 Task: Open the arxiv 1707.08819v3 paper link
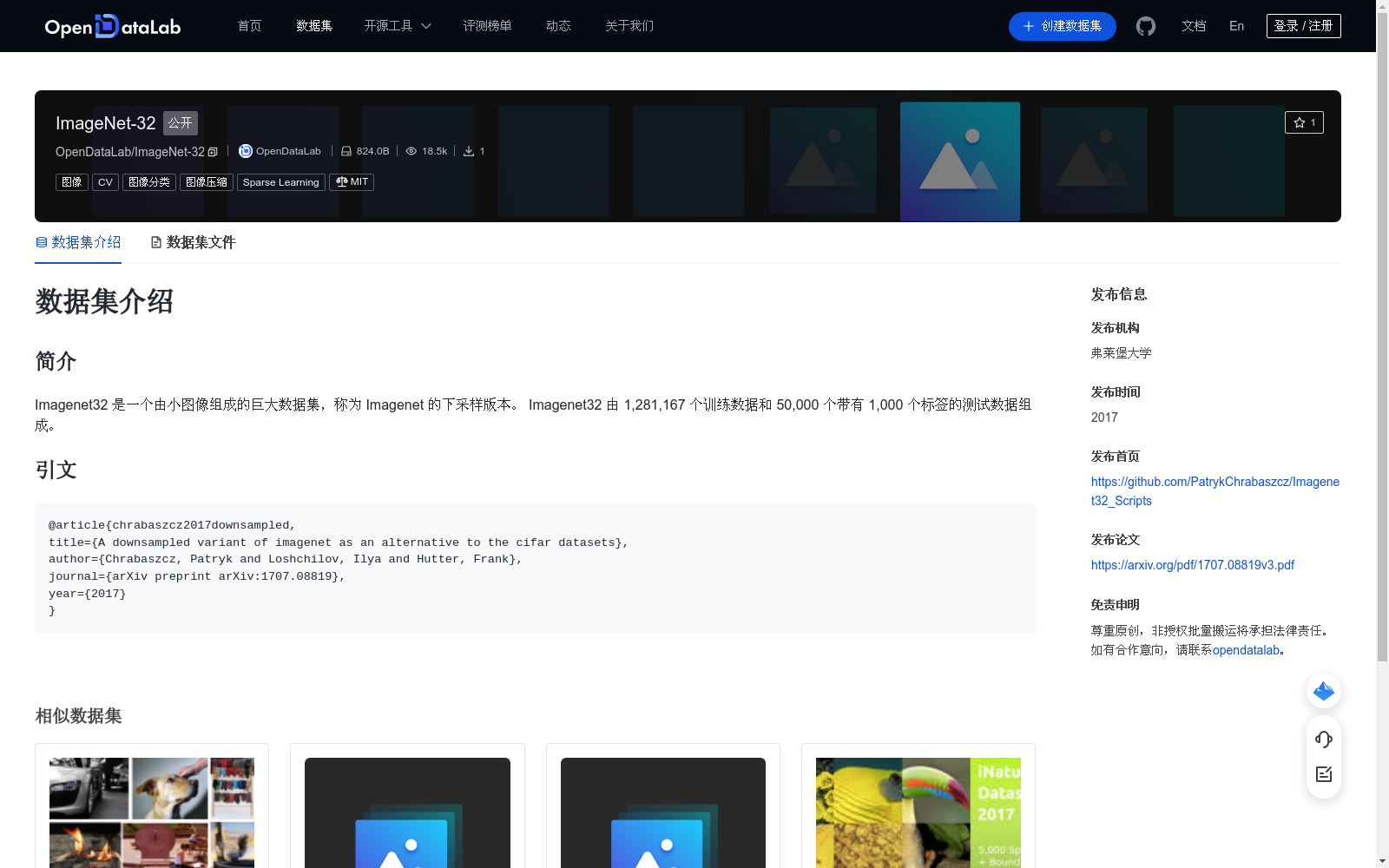1193,565
